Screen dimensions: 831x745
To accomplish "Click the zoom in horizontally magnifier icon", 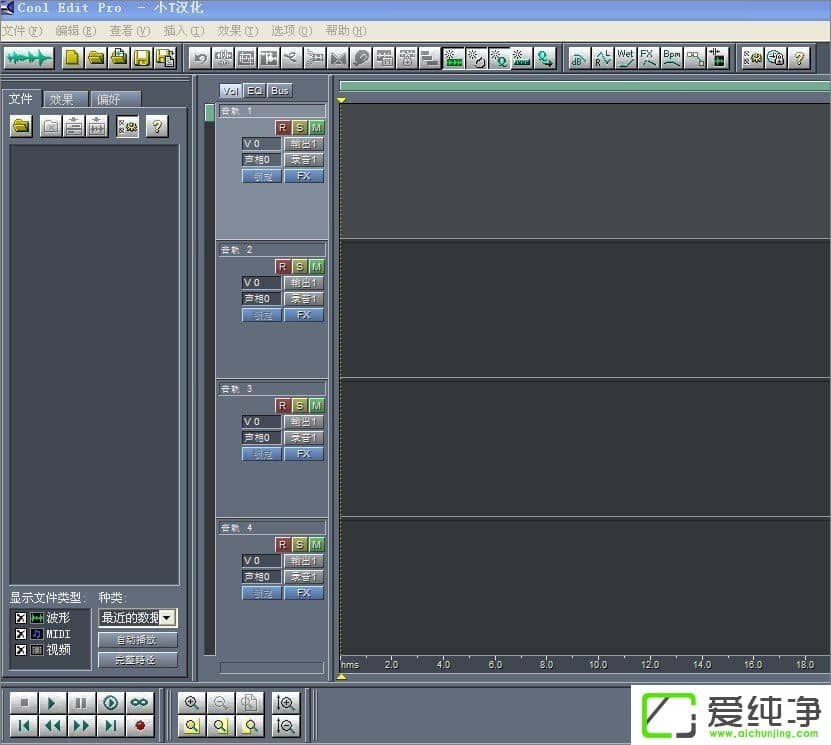I will [192, 703].
